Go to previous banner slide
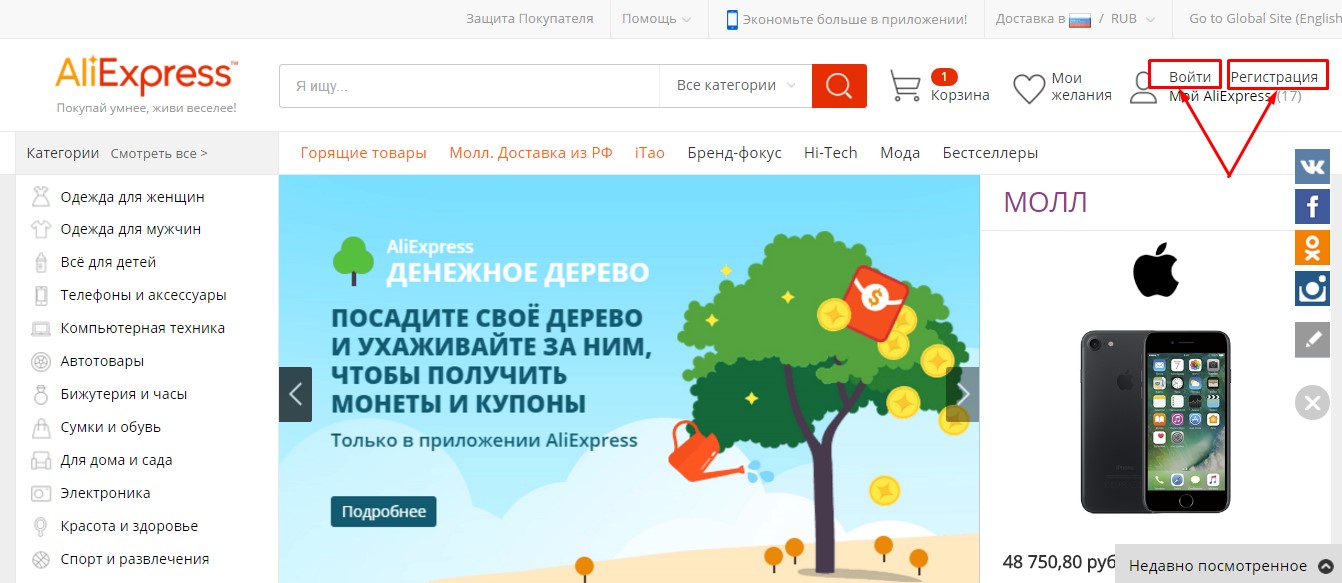1342x583 pixels. coord(295,394)
